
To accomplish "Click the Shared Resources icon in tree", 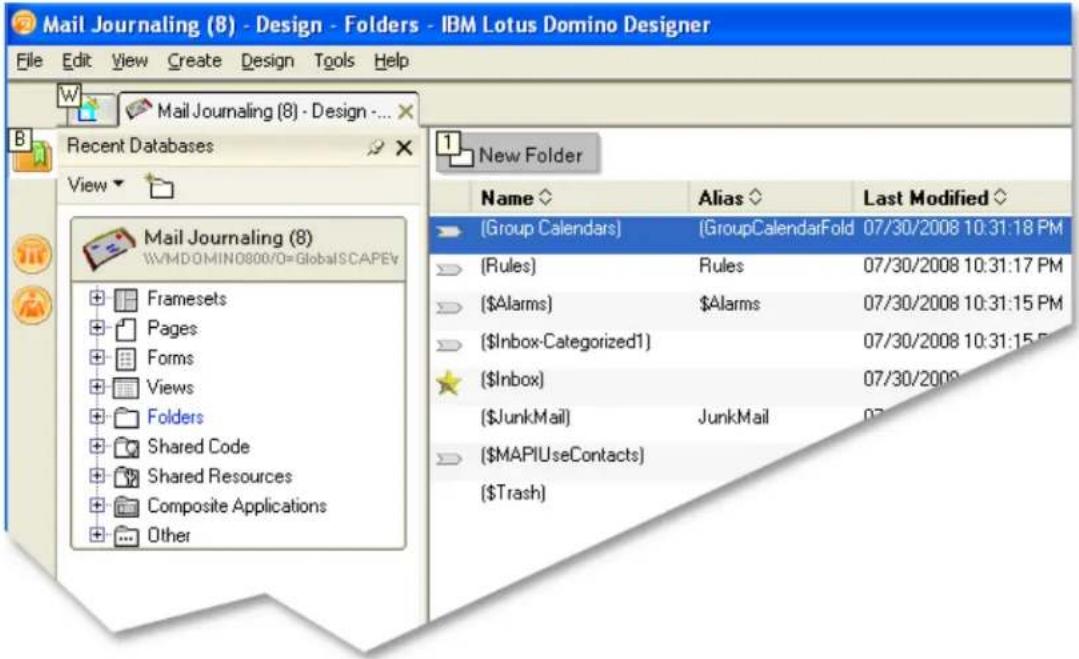I will 126,477.
